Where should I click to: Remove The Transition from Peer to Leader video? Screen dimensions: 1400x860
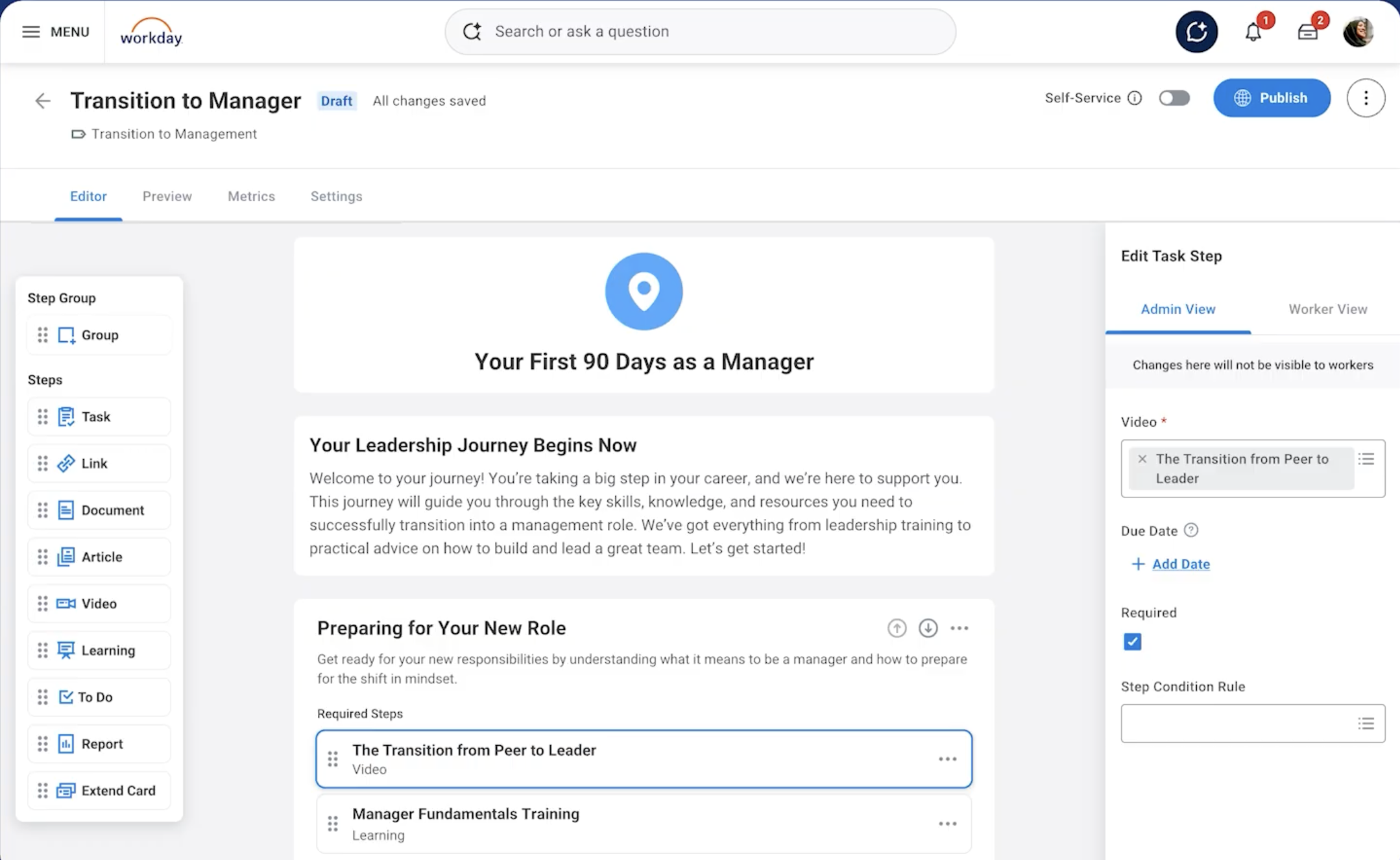point(1142,459)
